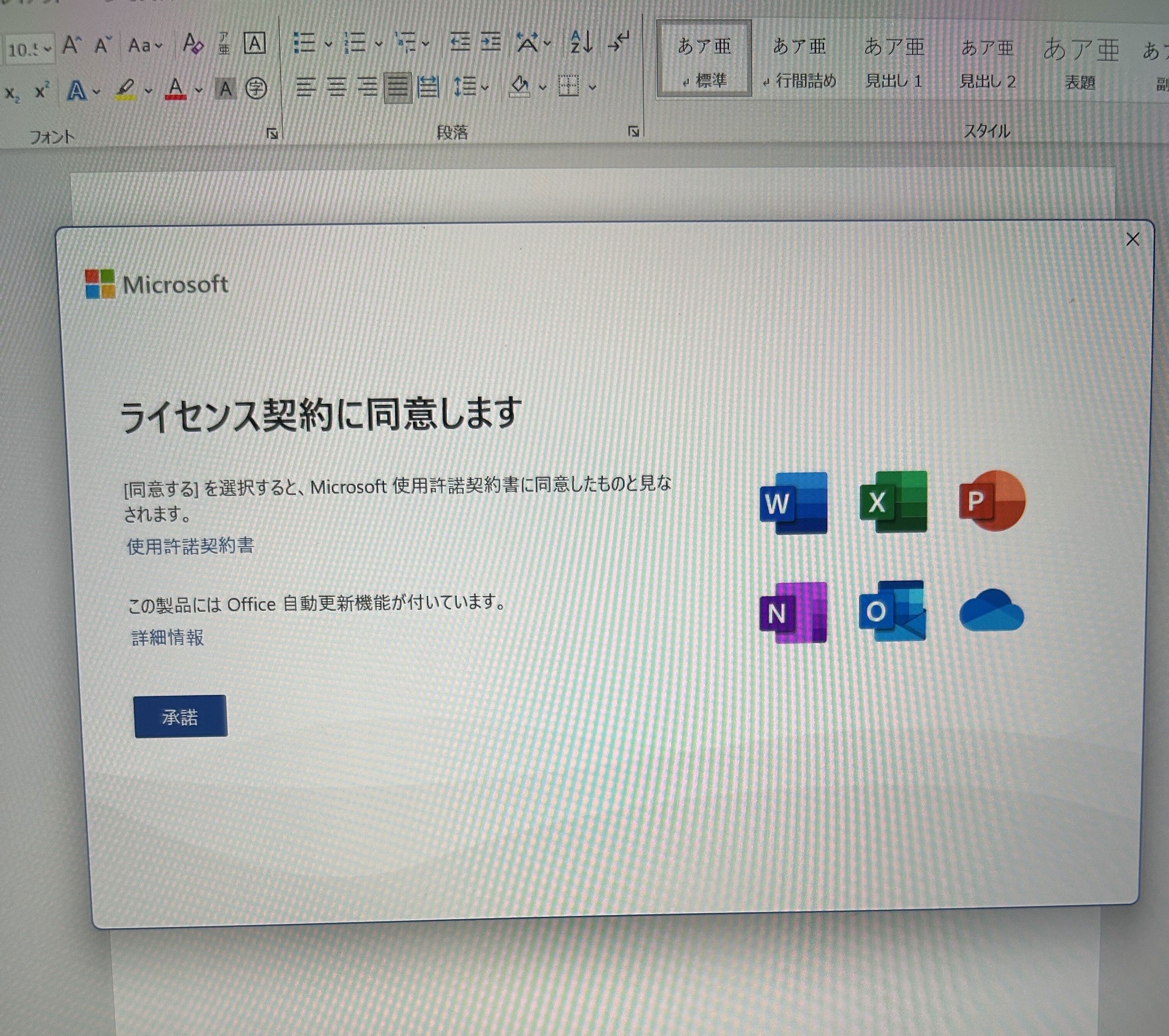Image resolution: width=1169 pixels, height=1036 pixels.
Task: Click the borders icon
Action: point(569,87)
